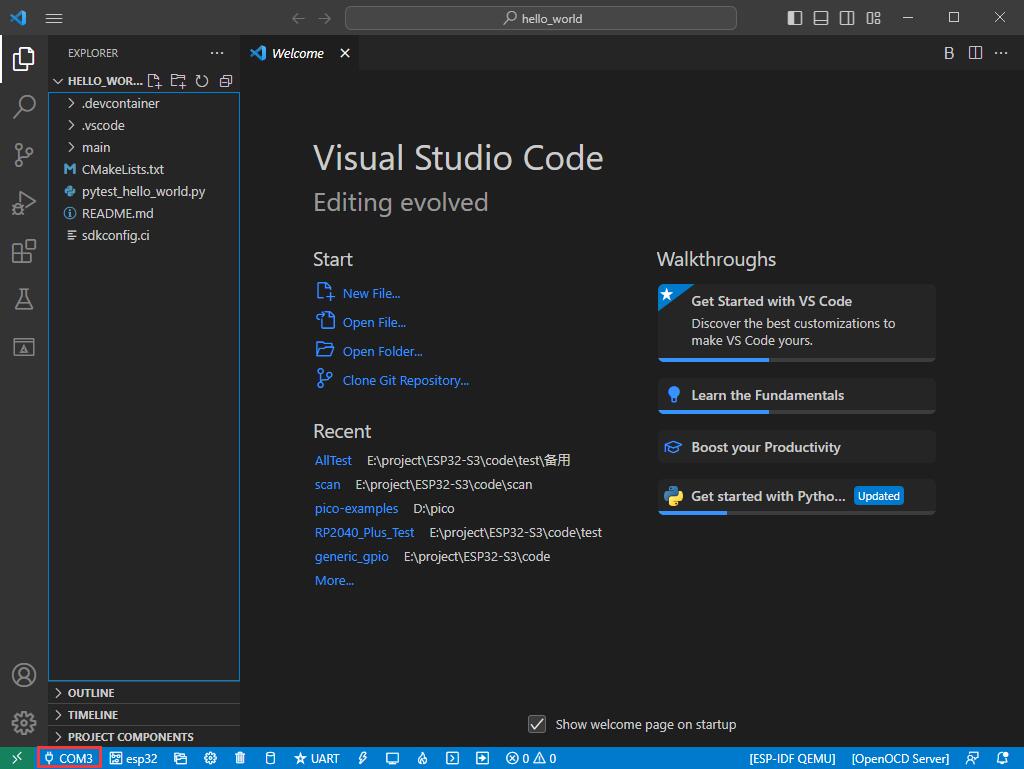Open Run and Debug panel
This screenshot has width=1024, height=769.
23,203
